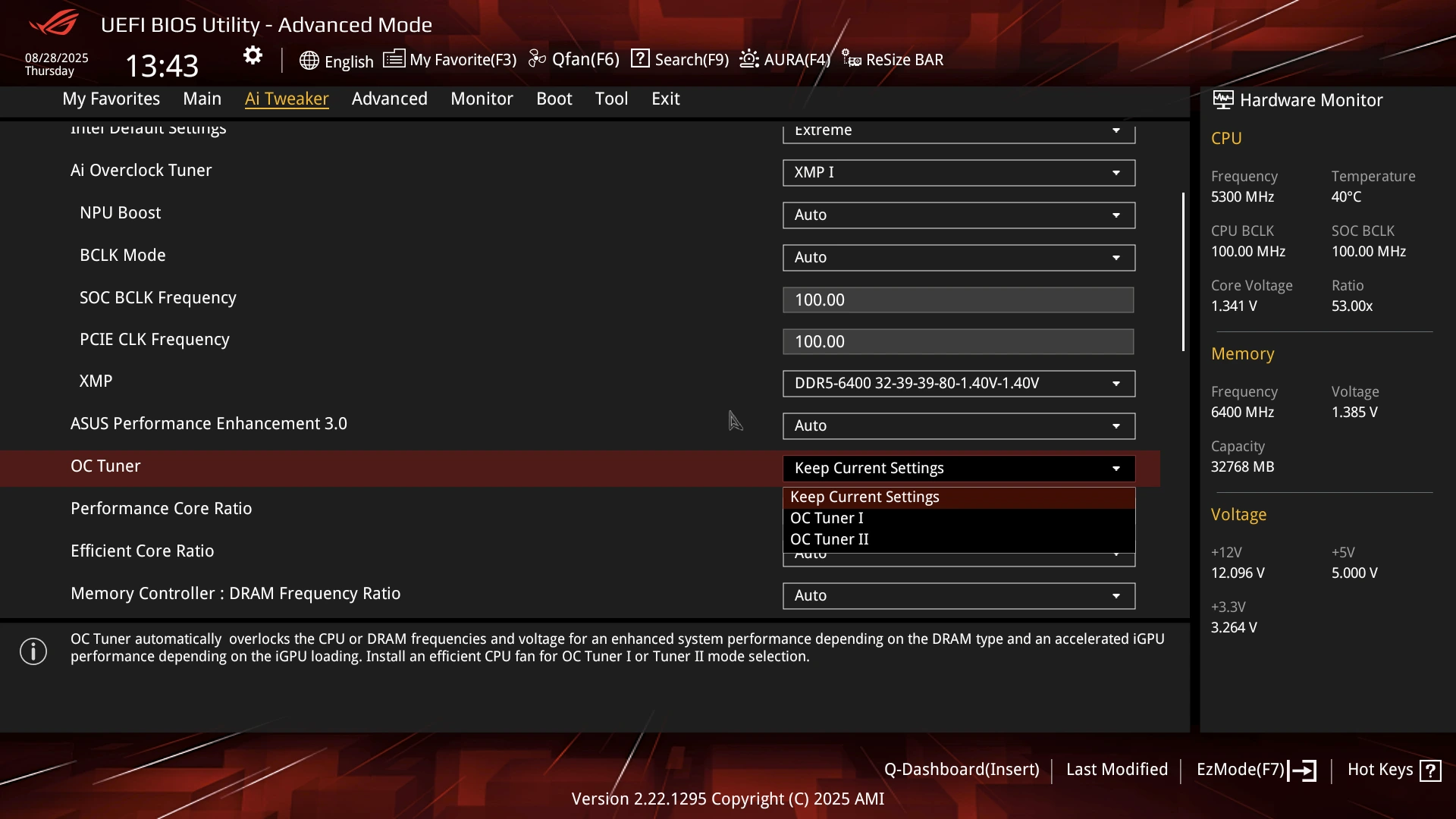Click the My Favorite list icon

[394, 58]
